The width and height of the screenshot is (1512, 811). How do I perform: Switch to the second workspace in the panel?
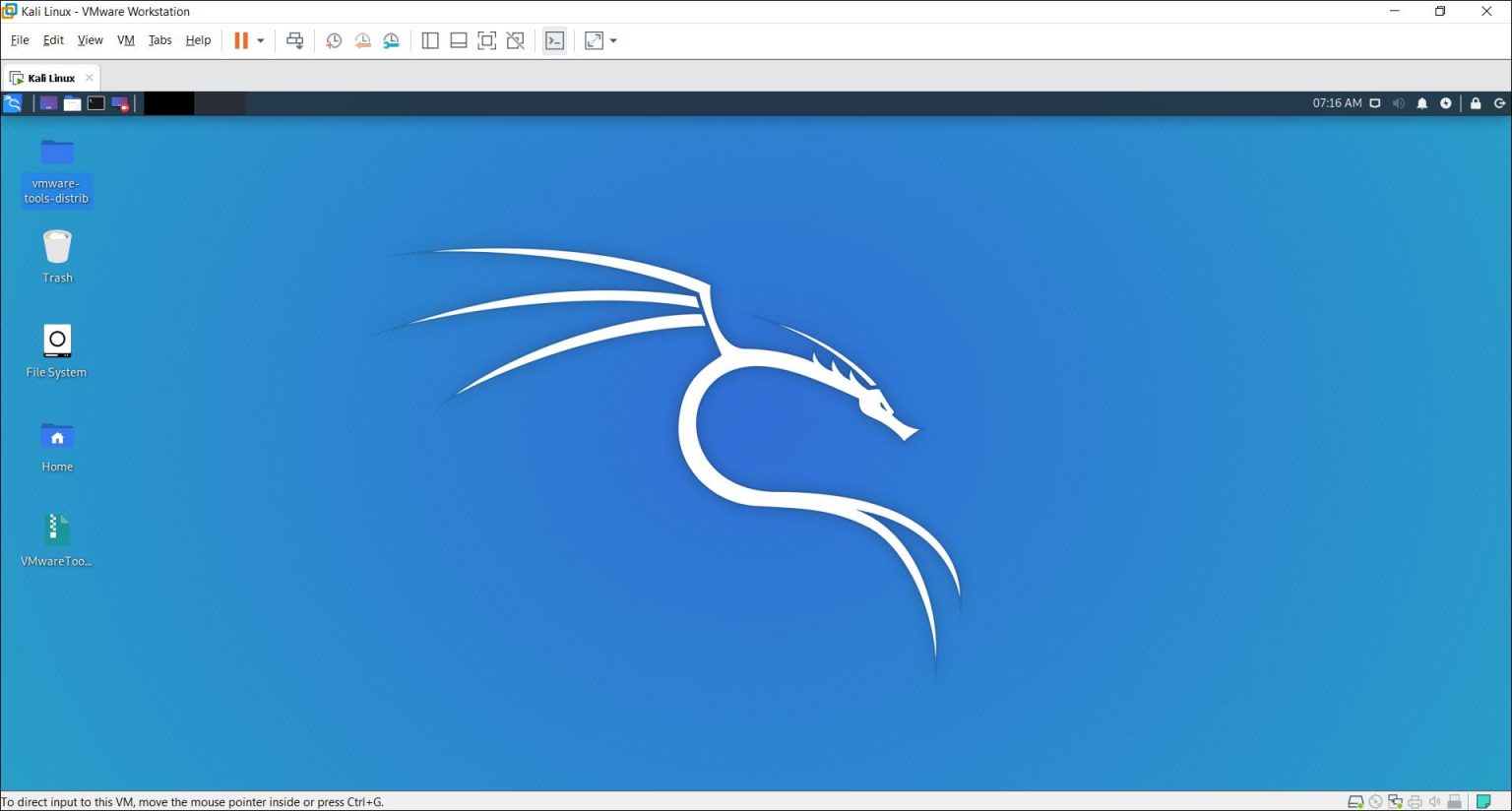tap(220, 103)
